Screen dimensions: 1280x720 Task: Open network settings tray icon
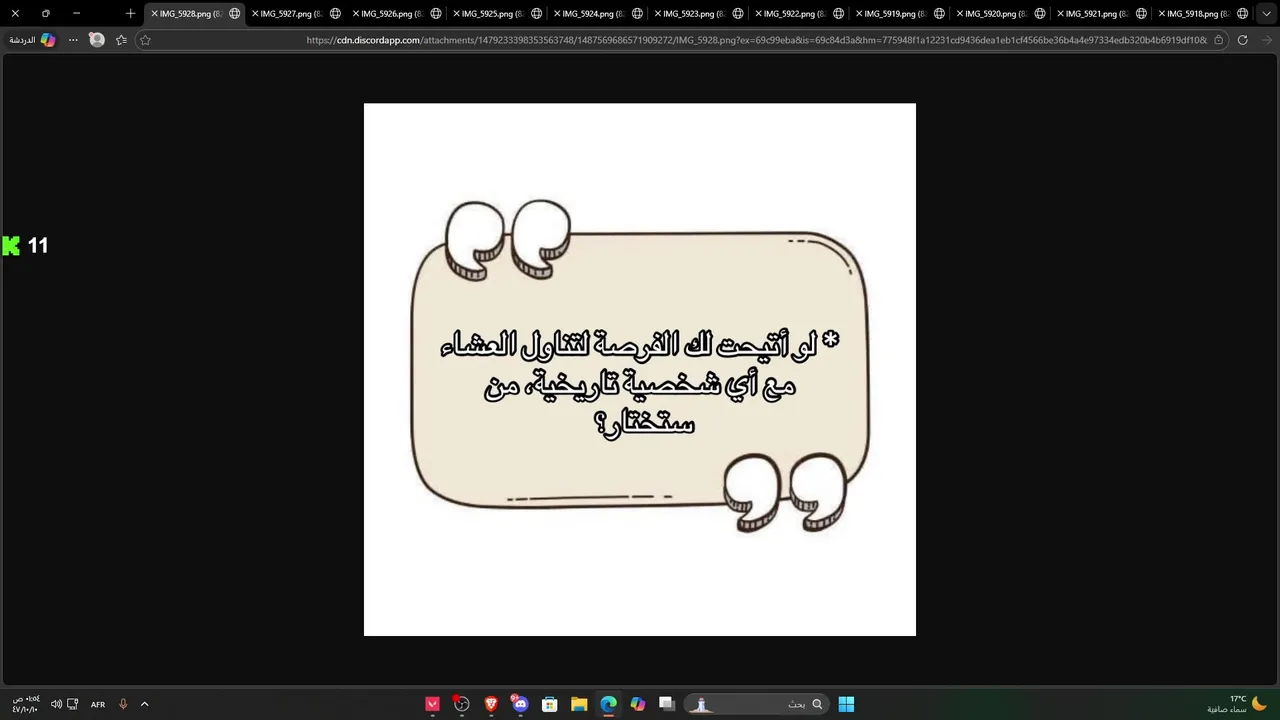click(73, 704)
